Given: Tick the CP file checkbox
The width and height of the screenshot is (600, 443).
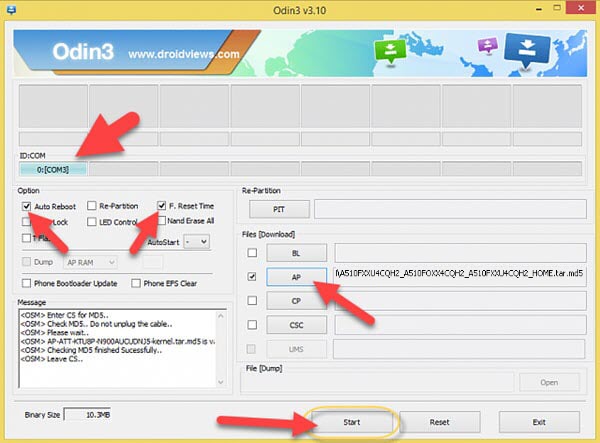Looking at the screenshot, I should (x=252, y=301).
